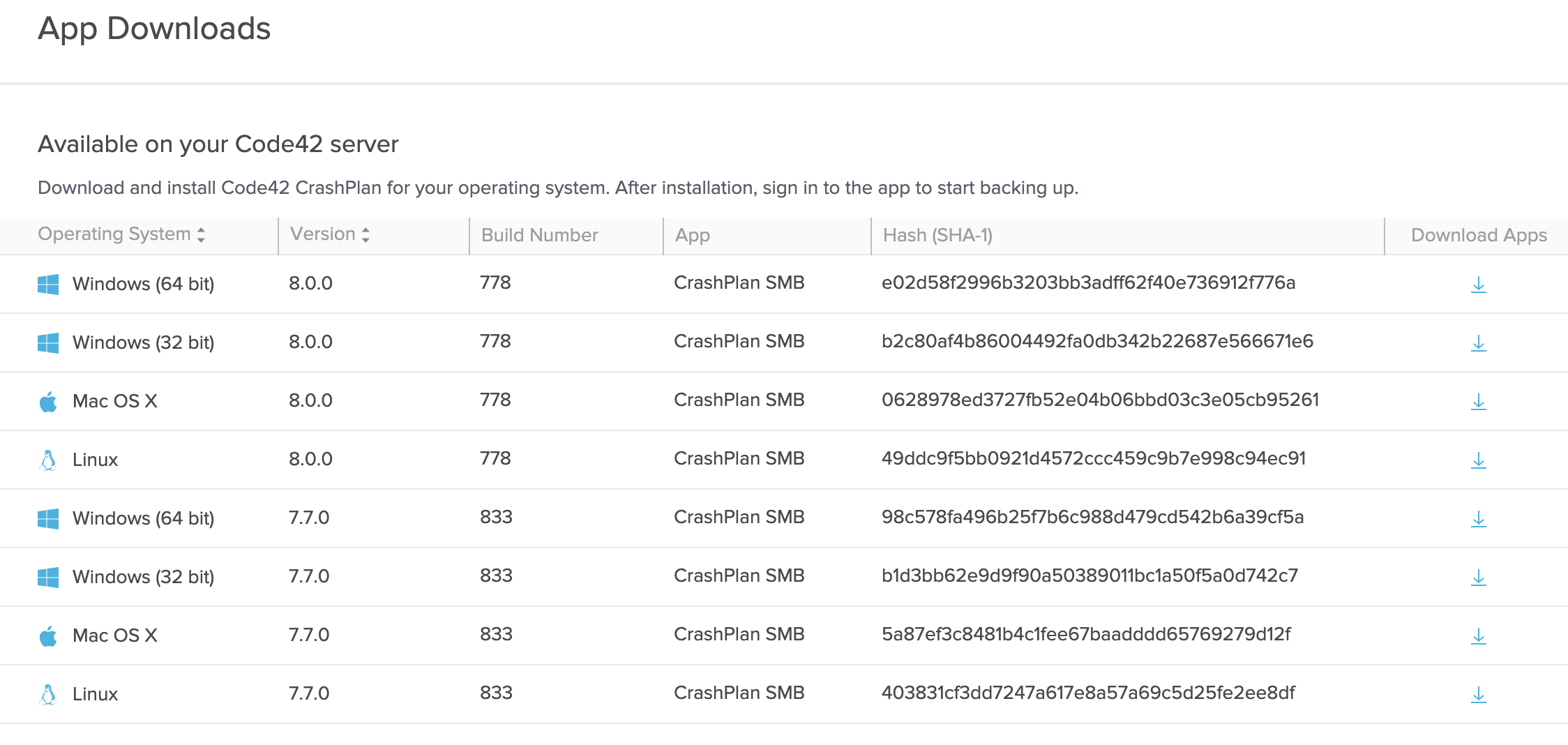The image size is (1568, 745).
Task: Download Windows (64 bit) version 7.7.0 installer
Action: point(1478,519)
